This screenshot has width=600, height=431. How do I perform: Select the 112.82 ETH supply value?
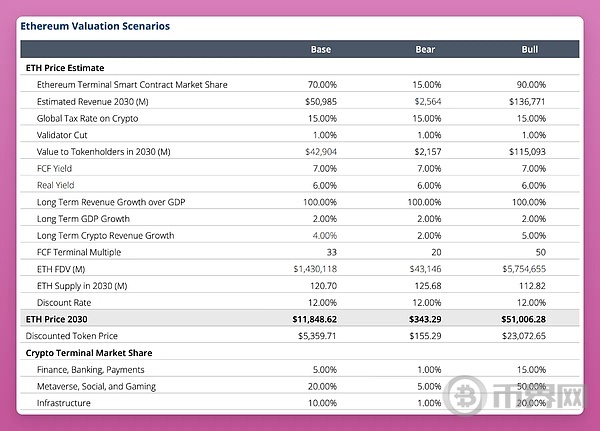pos(532,286)
